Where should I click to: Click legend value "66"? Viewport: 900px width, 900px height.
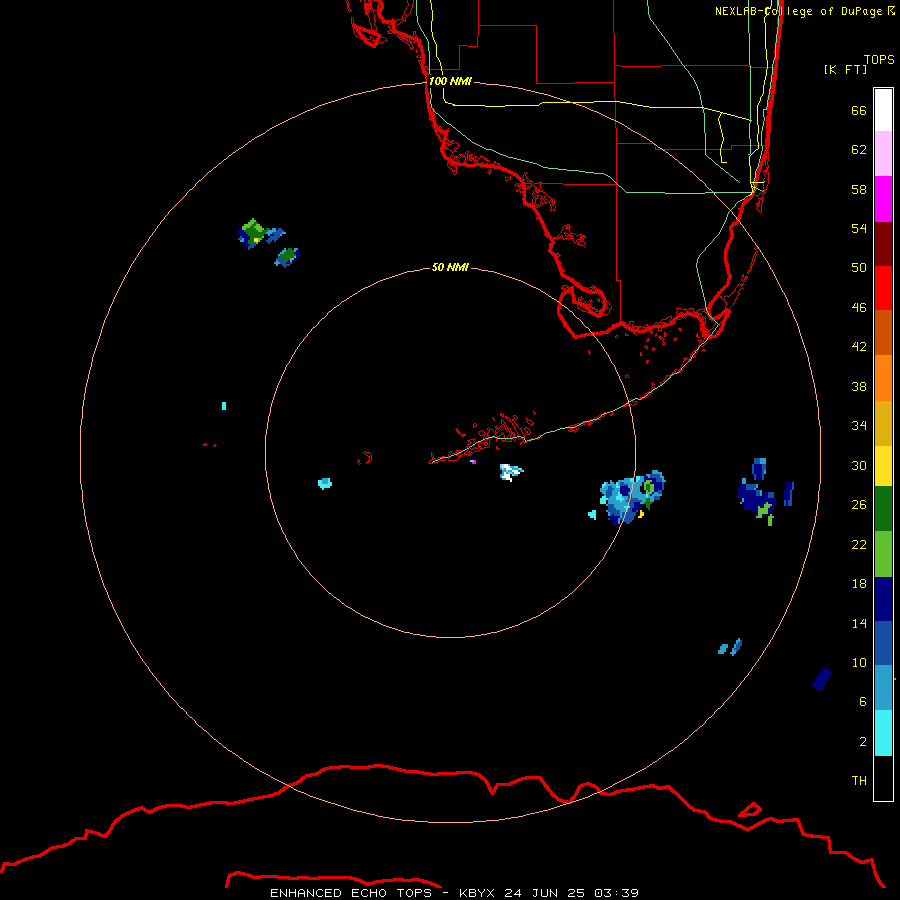(859, 110)
